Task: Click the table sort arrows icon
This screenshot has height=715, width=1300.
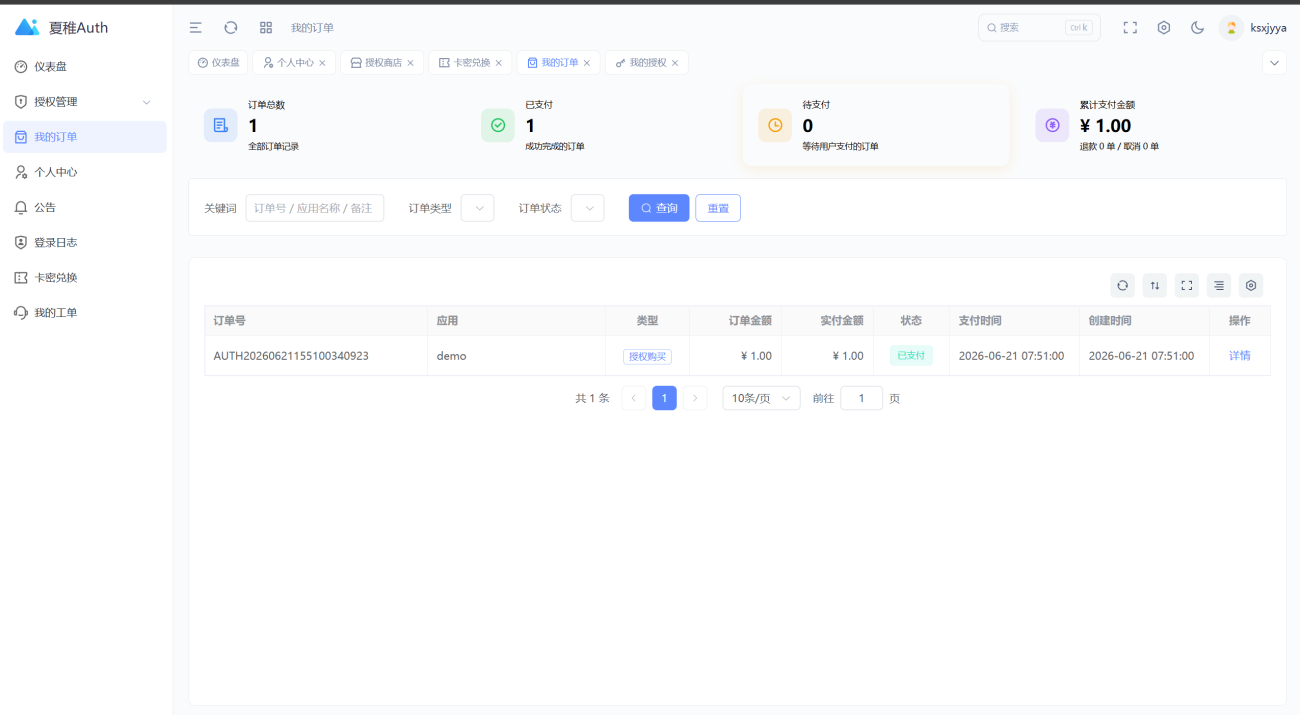Action: pos(1155,286)
